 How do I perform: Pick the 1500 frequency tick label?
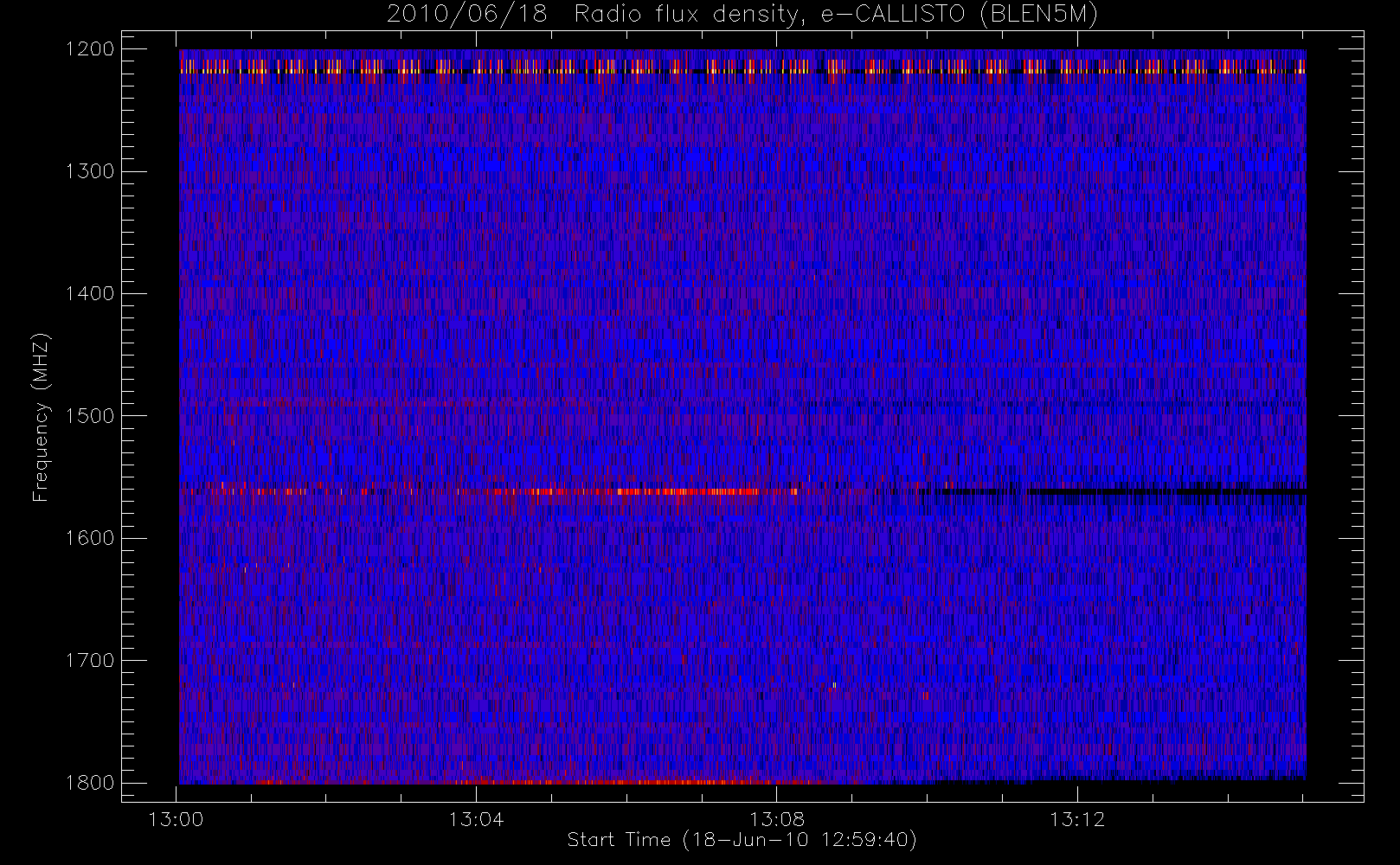pos(90,416)
